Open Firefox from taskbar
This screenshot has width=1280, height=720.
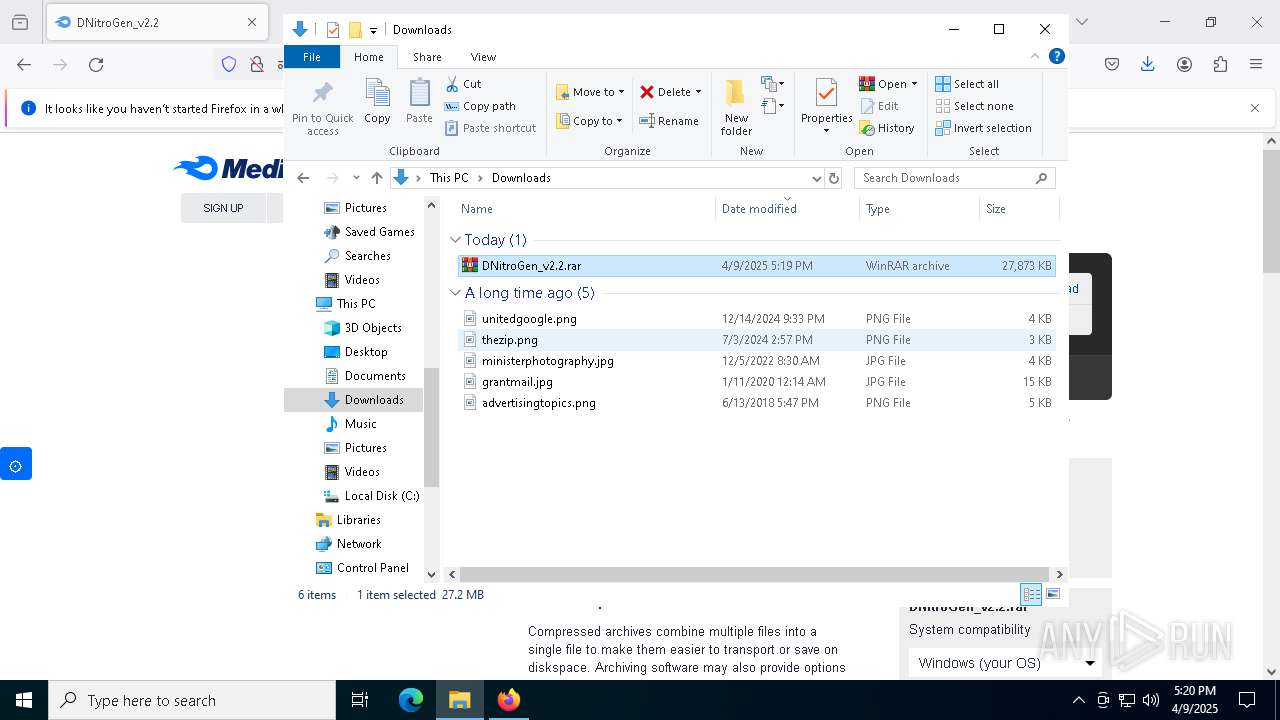(x=509, y=700)
